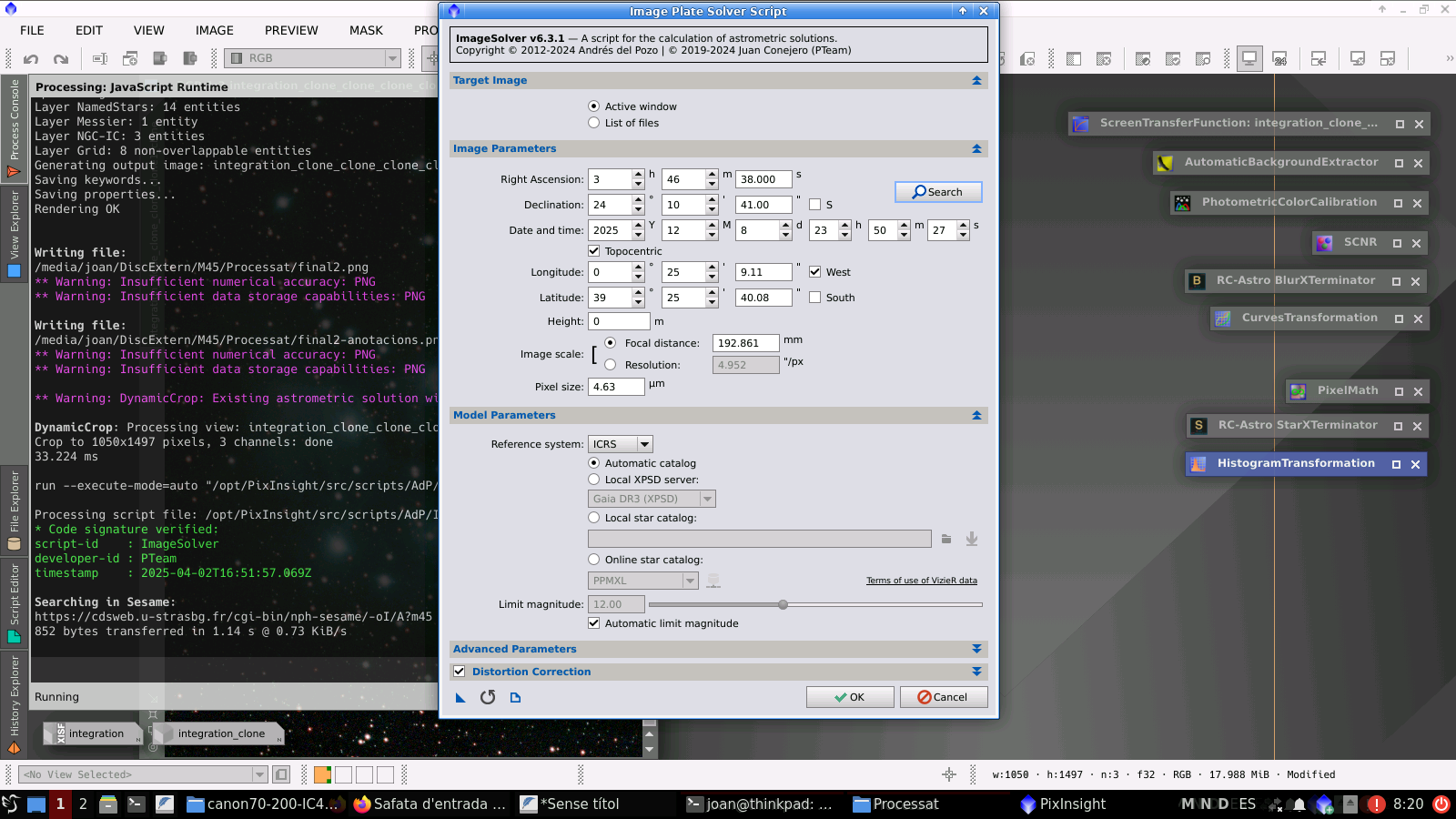Viewport: 1456px width, 819px height.
Task: Click the download local star catalog icon
Action: (972, 540)
